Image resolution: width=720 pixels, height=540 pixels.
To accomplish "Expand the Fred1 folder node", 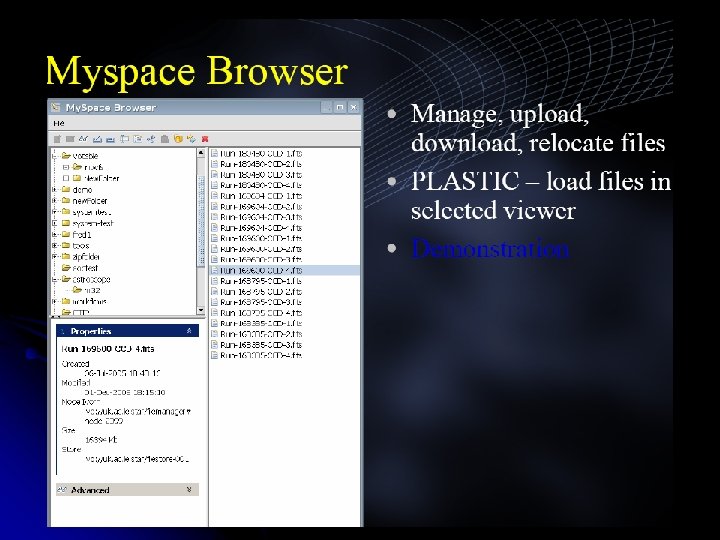I will [x=55, y=234].
